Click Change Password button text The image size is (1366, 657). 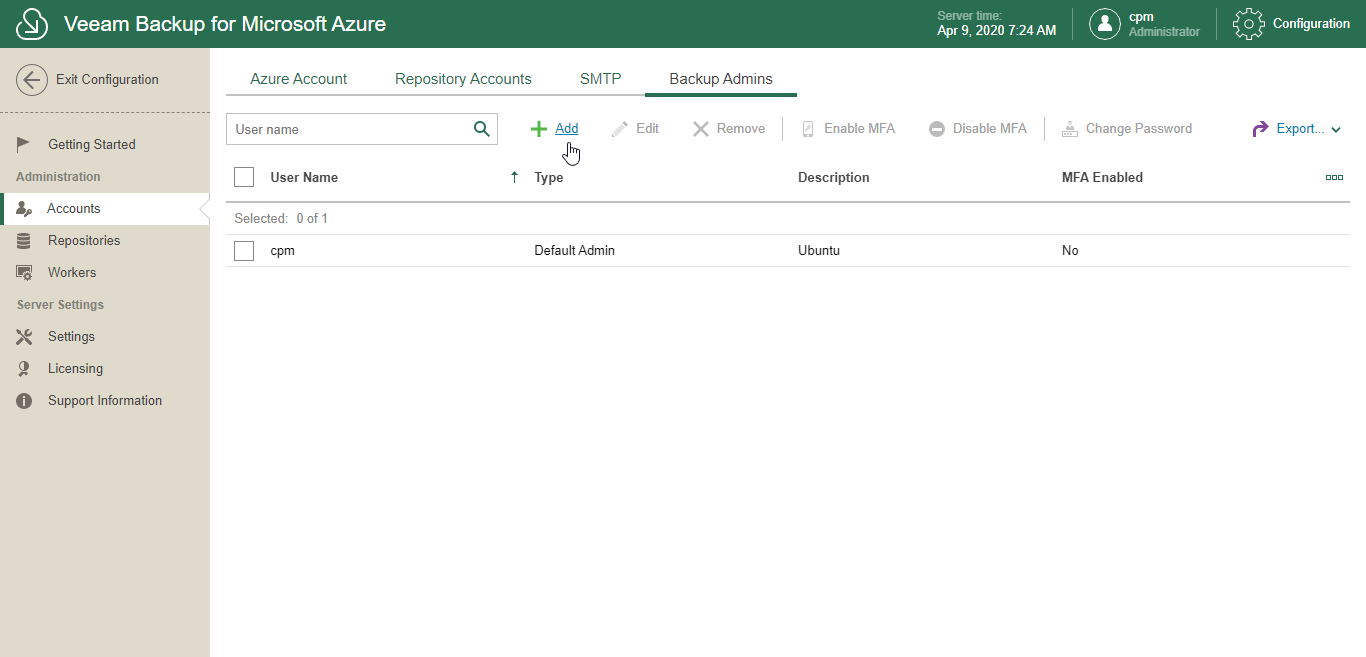coord(1139,128)
